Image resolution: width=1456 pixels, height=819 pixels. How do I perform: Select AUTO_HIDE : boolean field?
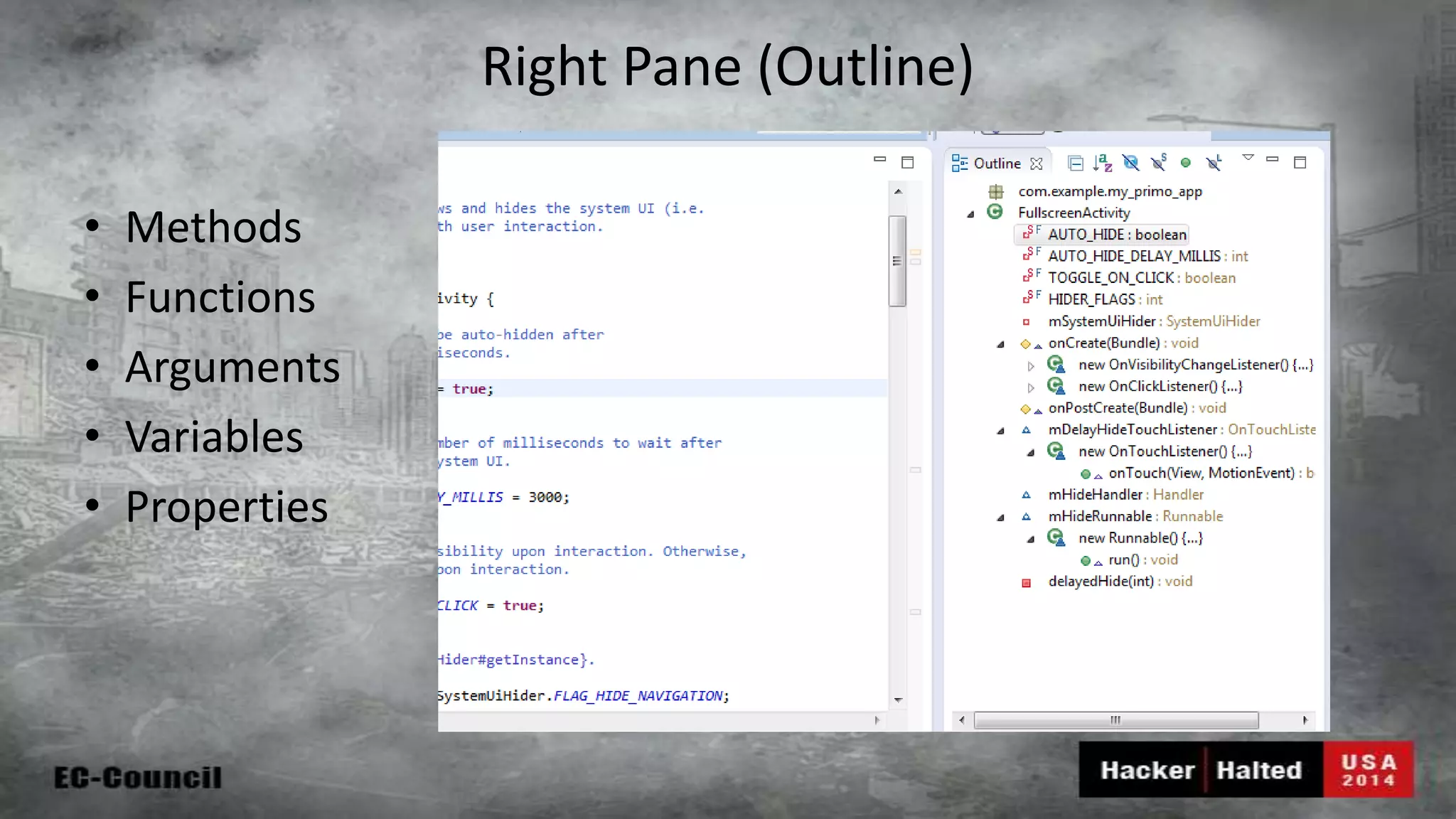(1117, 235)
